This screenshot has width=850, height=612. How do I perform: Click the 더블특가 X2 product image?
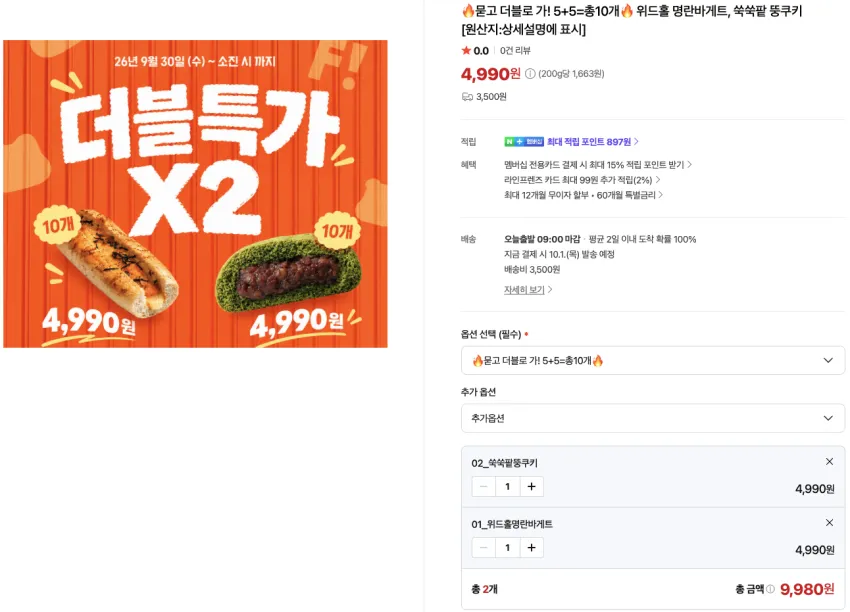(x=195, y=194)
